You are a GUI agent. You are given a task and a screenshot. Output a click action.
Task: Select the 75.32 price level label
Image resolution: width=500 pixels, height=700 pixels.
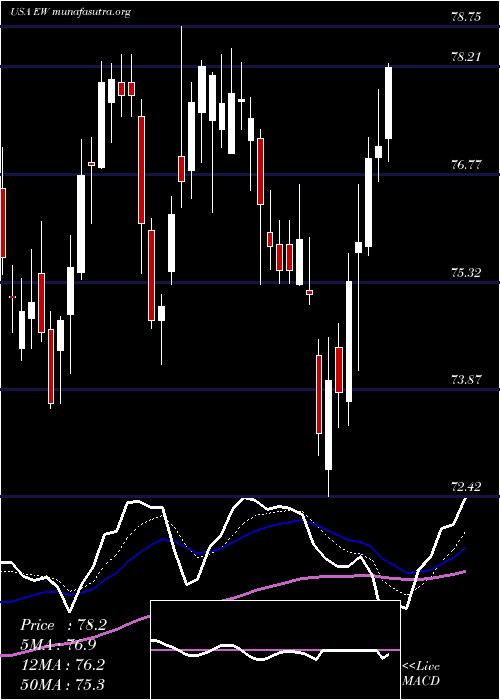(x=466, y=272)
